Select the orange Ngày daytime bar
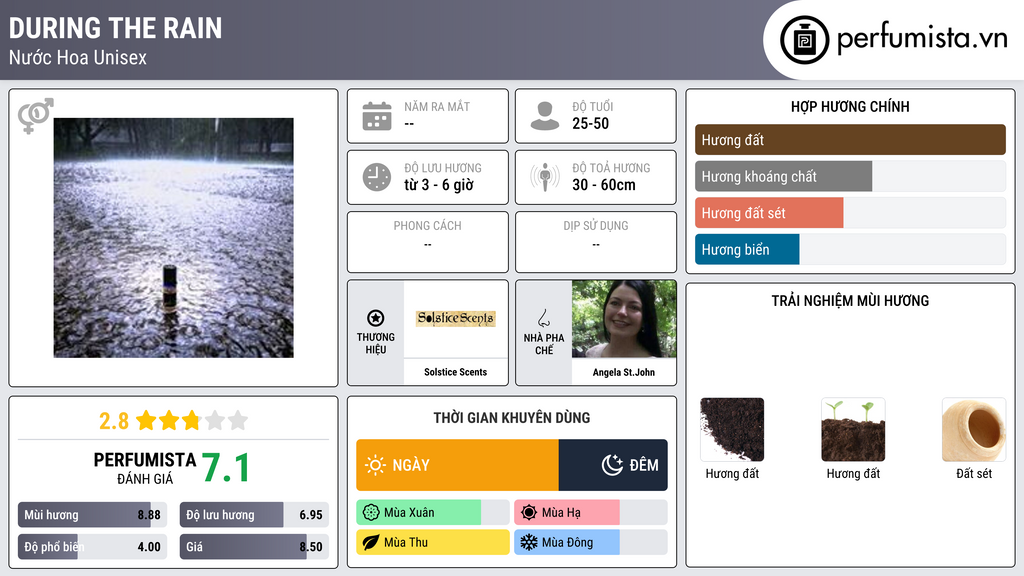 pyautogui.click(x=457, y=465)
